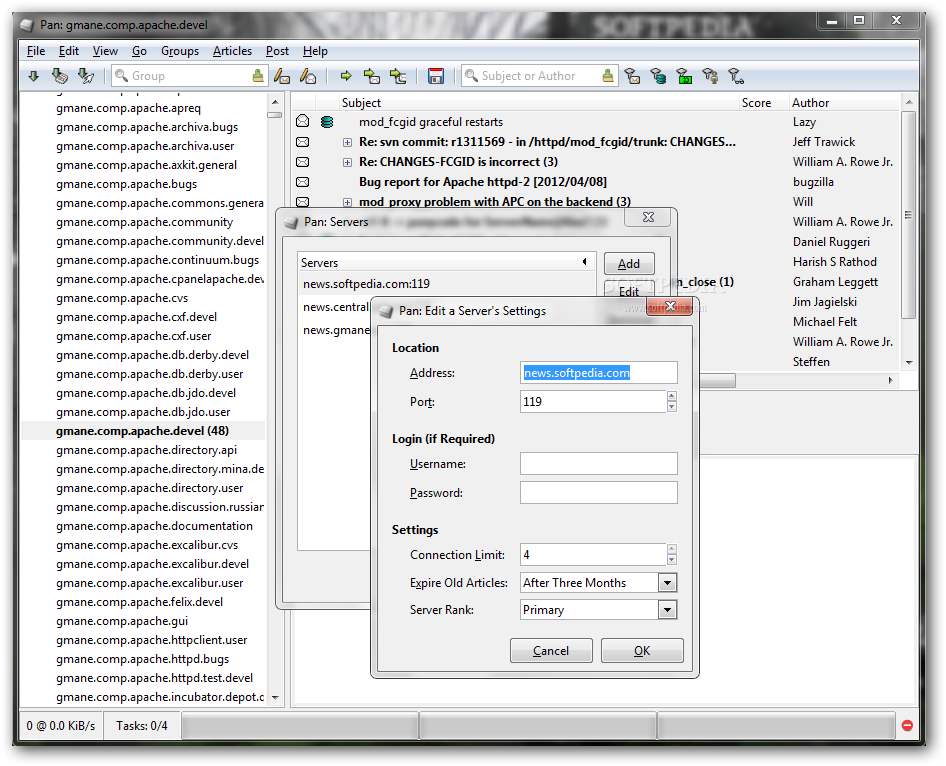This screenshot has width=946, height=766.
Task: Open the Help menu
Action: click(315, 51)
